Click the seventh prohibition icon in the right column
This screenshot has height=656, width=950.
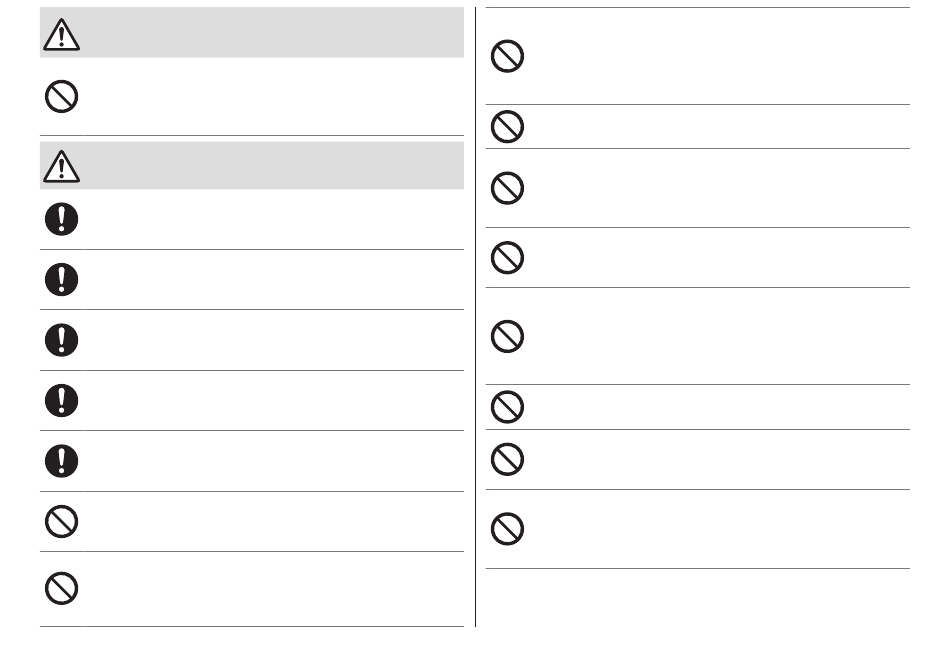tap(507, 459)
